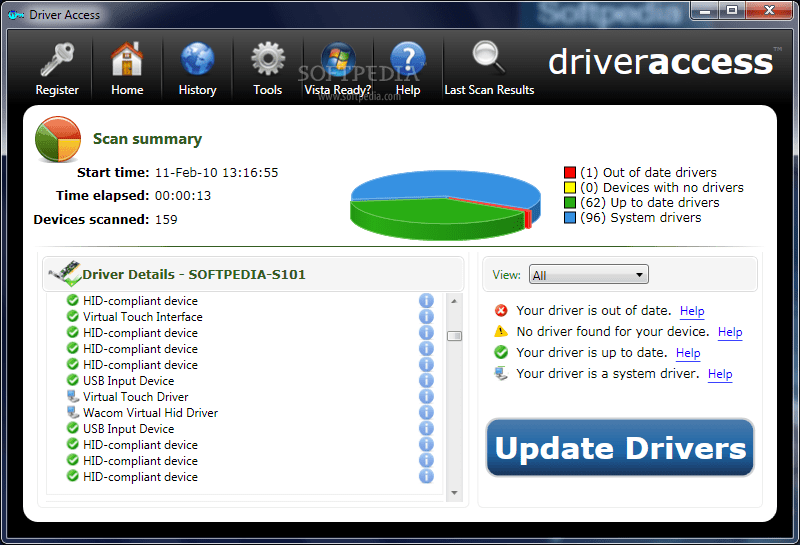Click the Register menu label
Image resolution: width=800 pixels, height=545 pixels.
pyautogui.click(x=57, y=90)
